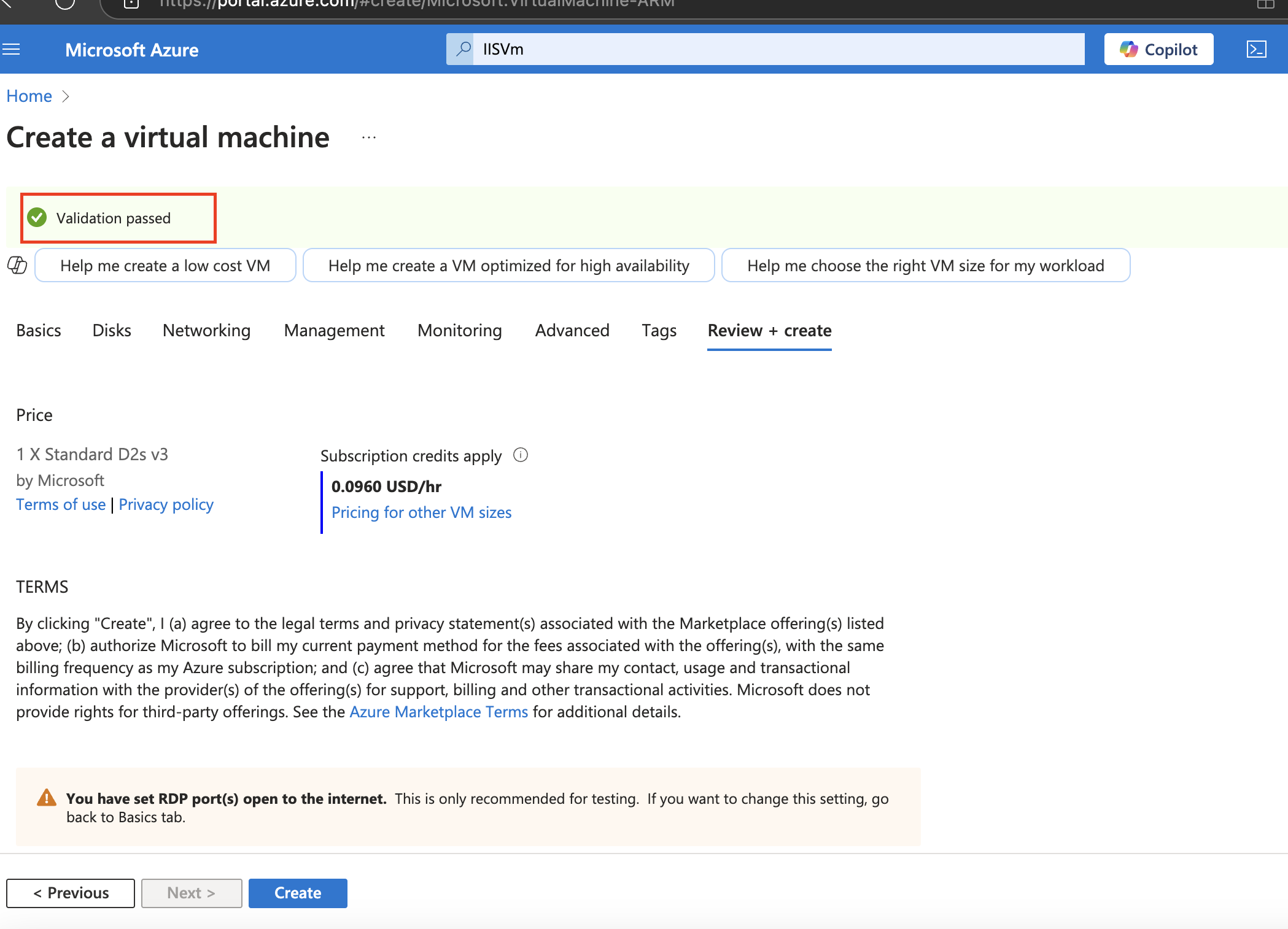Click the Validation passed message text

point(114,218)
